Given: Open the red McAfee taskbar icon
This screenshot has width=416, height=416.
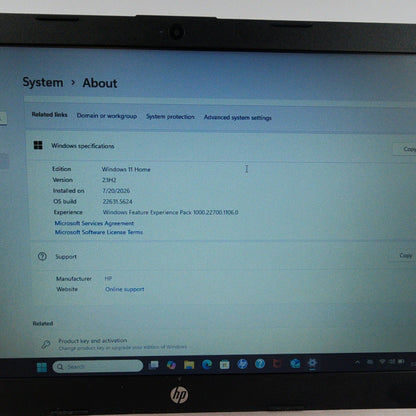Looking at the screenshot, I should pos(277,363).
